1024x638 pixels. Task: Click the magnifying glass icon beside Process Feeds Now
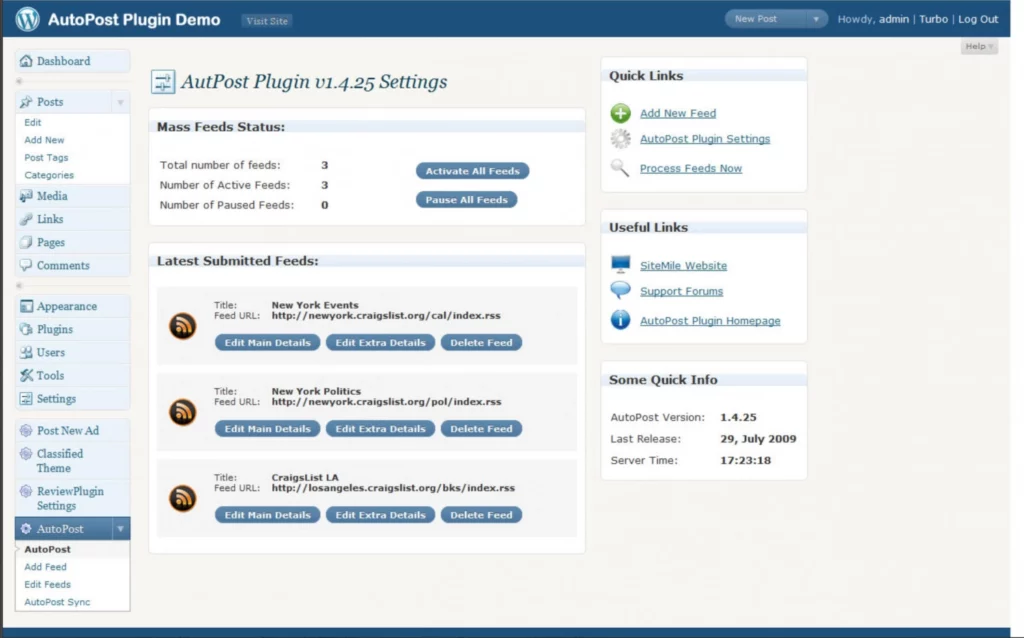click(x=620, y=167)
